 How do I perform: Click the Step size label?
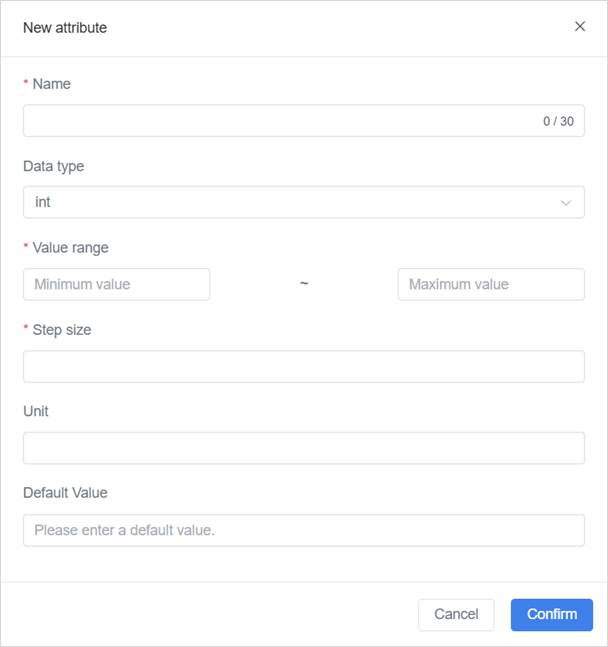[61, 330]
